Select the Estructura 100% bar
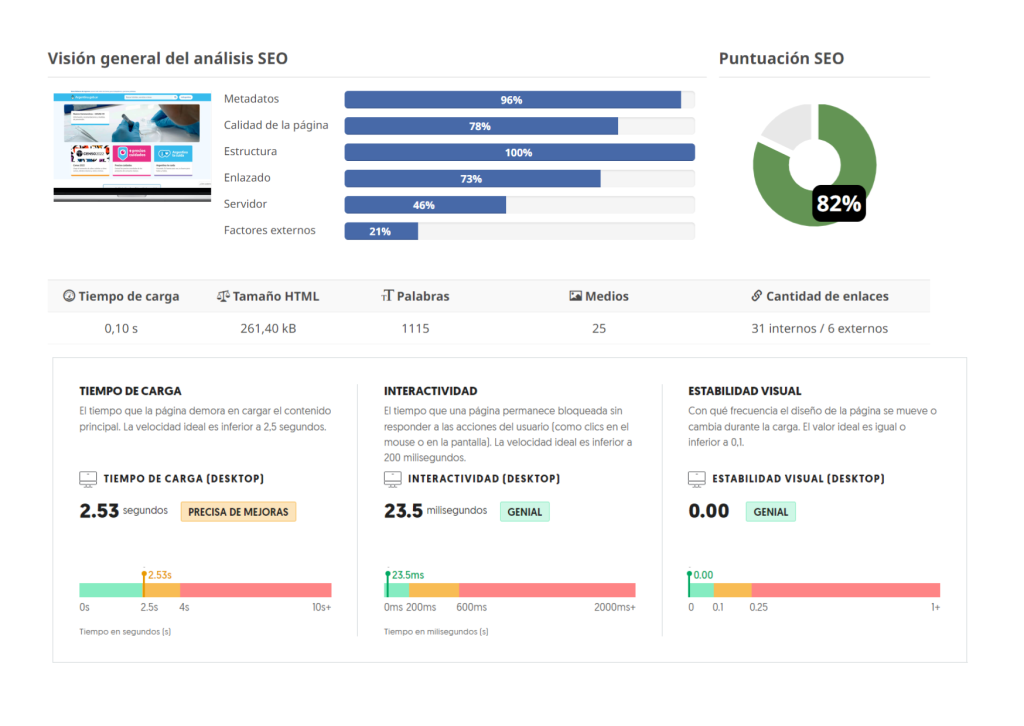The width and height of the screenshot is (1024, 726). click(x=519, y=152)
